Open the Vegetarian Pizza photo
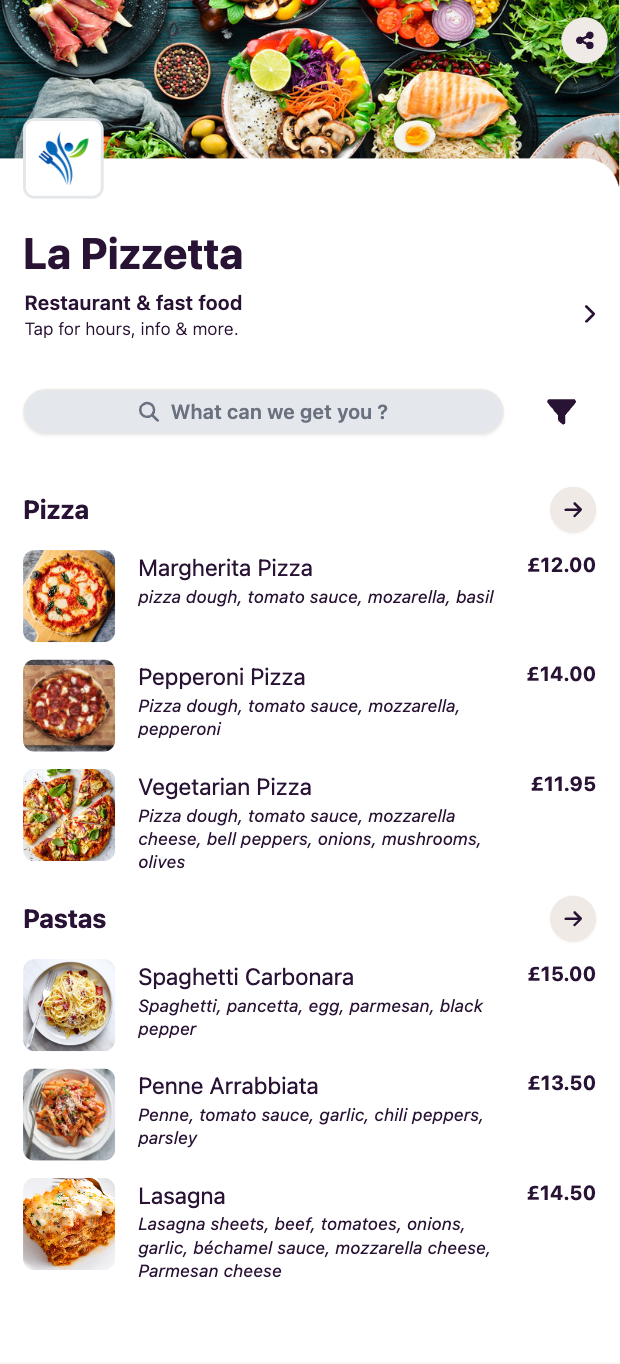The image size is (620, 1364). (x=69, y=815)
